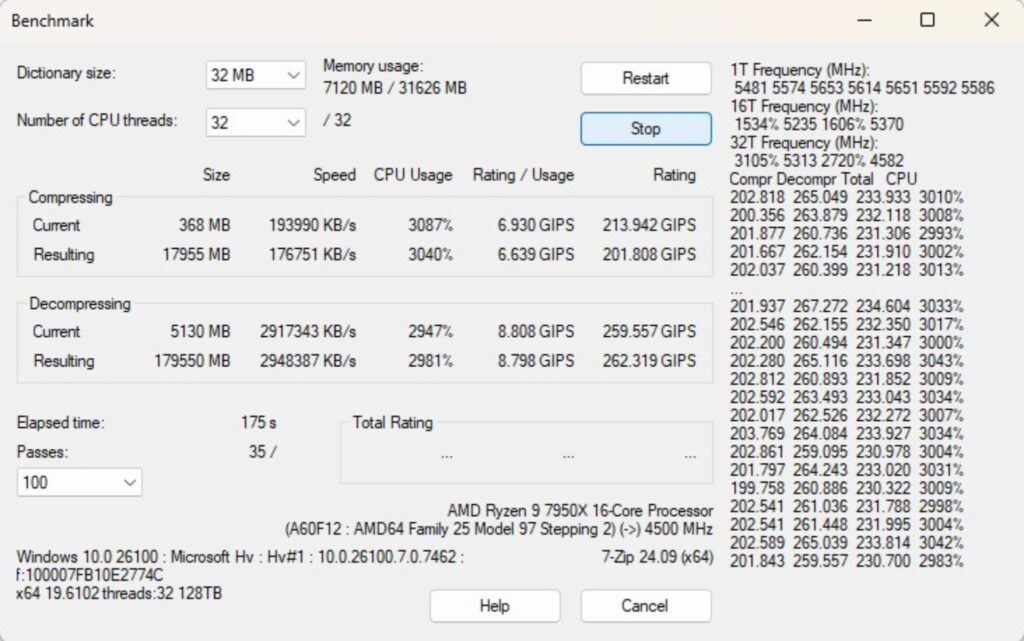
Task: Click the log row starting 203.769 264.084
Action: 846,433
